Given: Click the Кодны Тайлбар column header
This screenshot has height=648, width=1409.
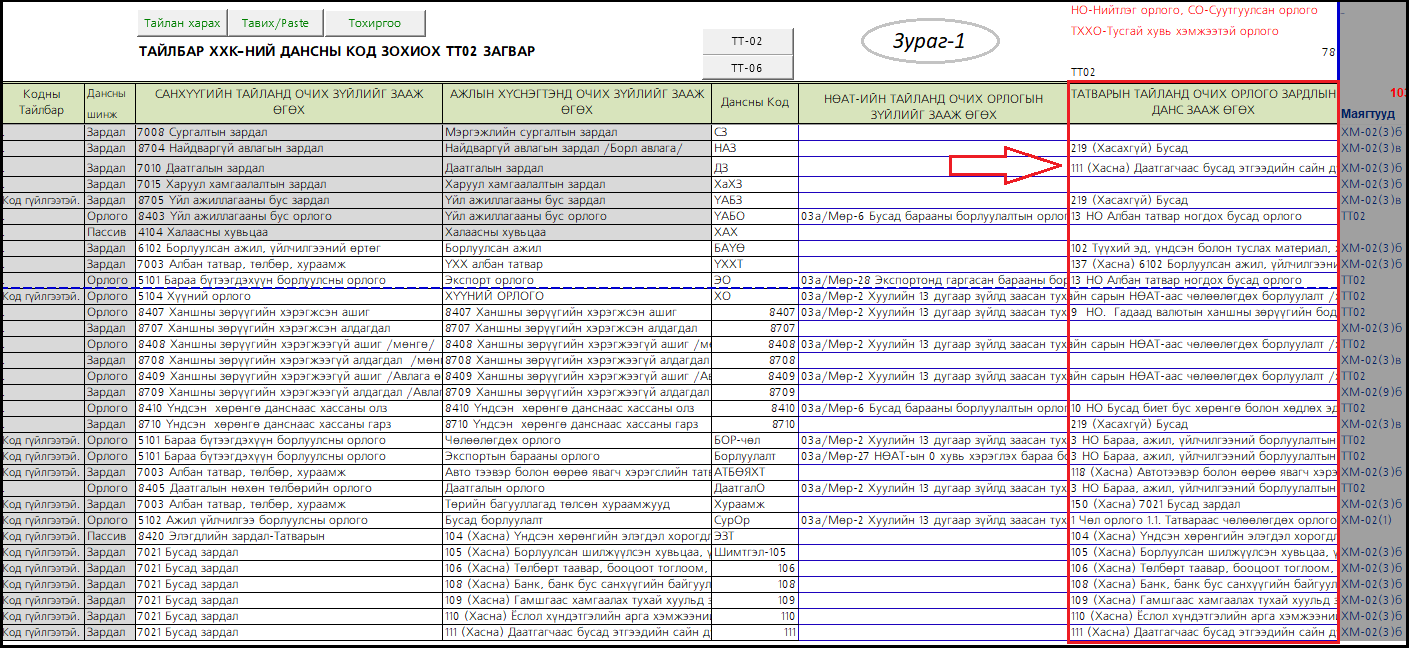Looking at the screenshot, I should (42, 102).
